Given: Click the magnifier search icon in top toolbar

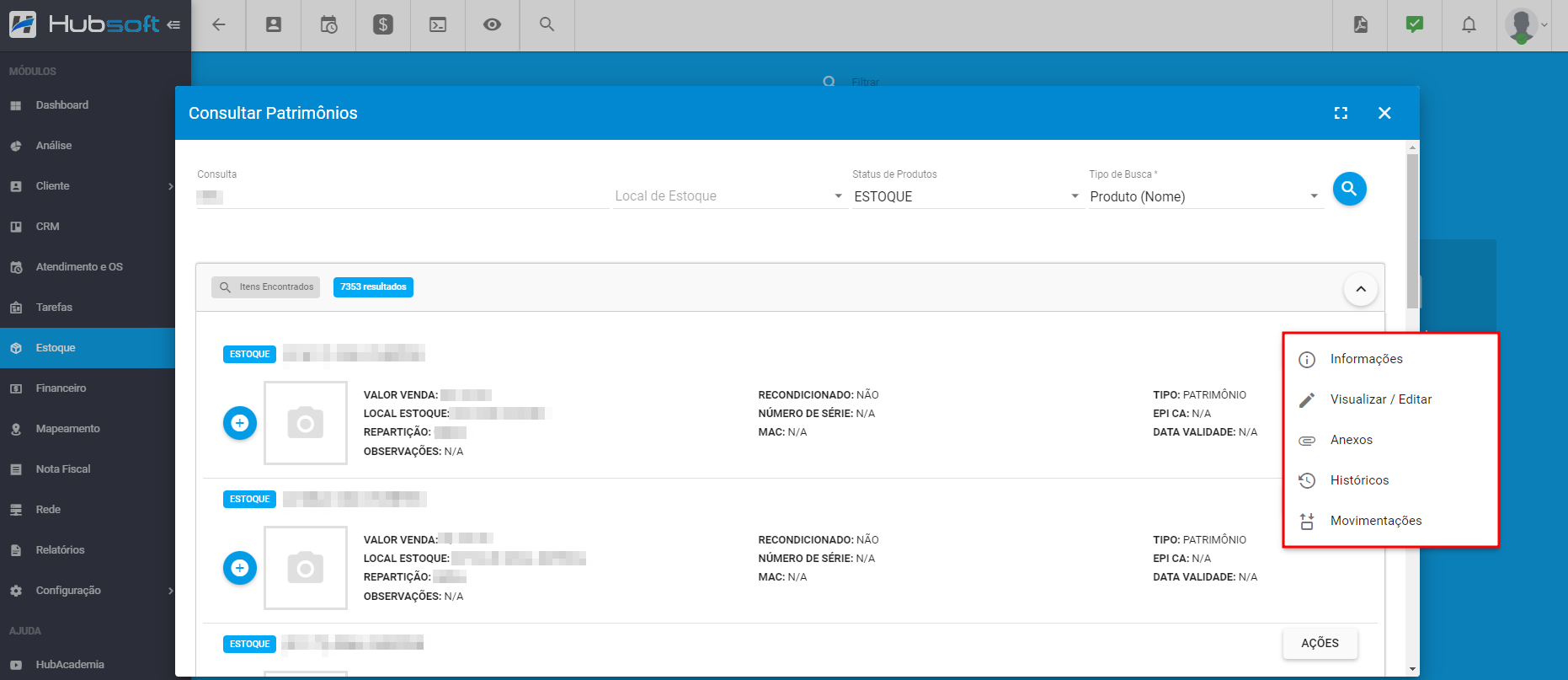Looking at the screenshot, I should [547, 24].
